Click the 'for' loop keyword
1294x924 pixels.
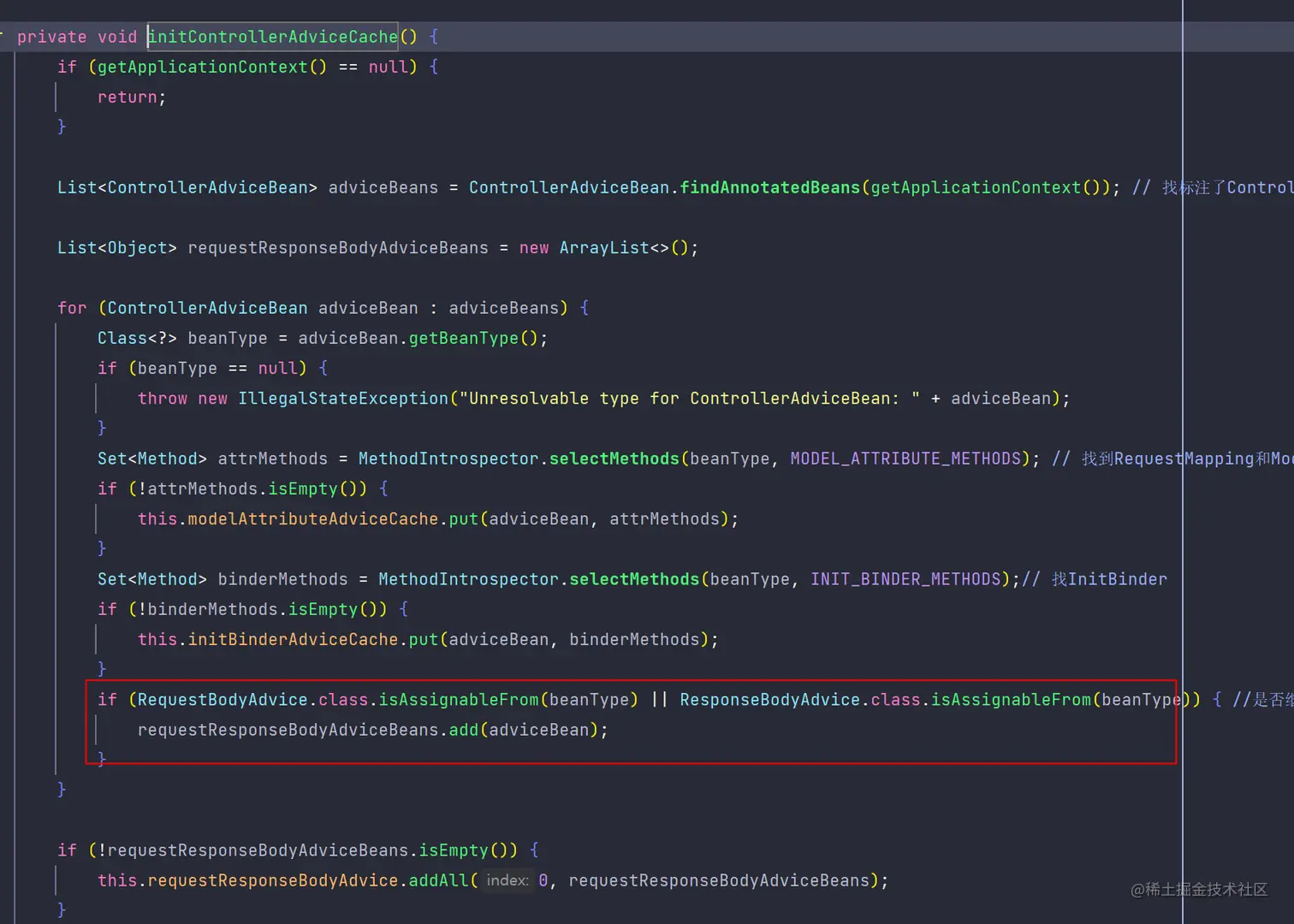(x=72, y=308)
